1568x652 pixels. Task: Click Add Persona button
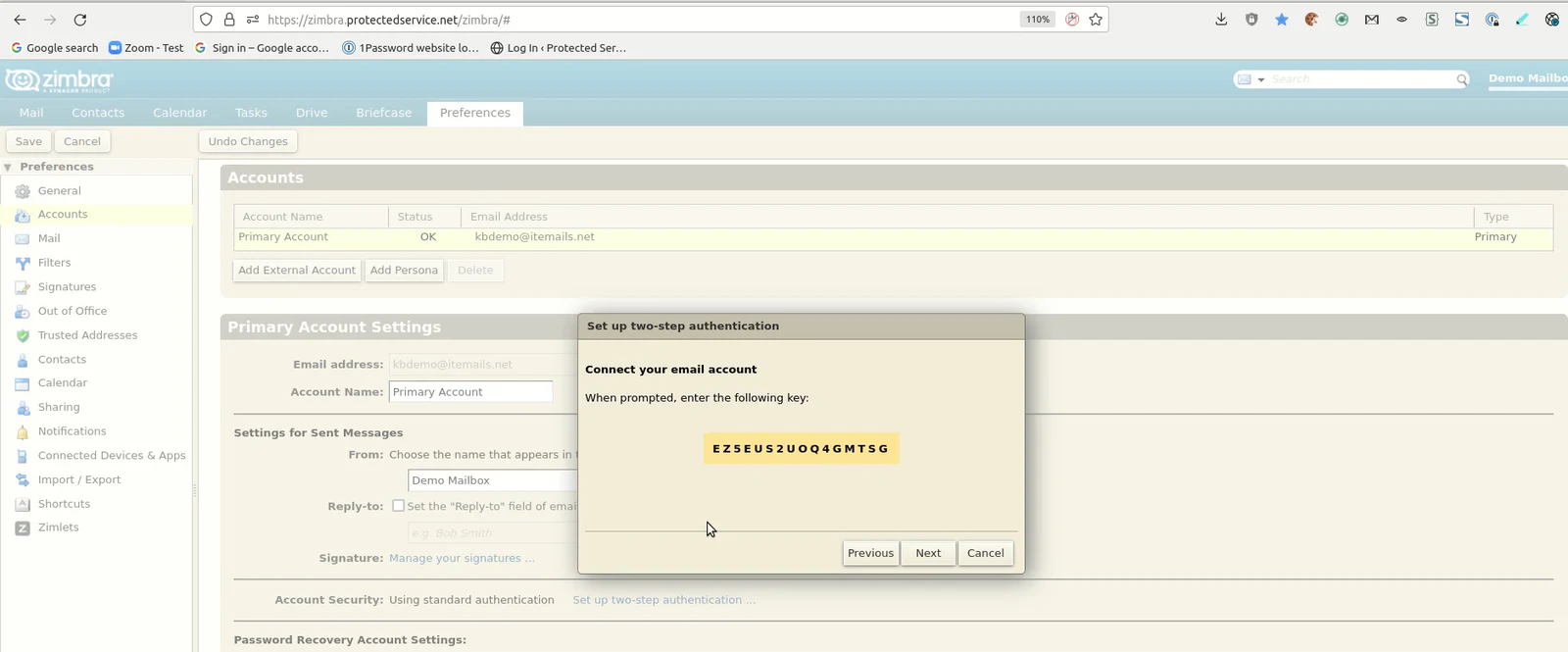point(404,271)
